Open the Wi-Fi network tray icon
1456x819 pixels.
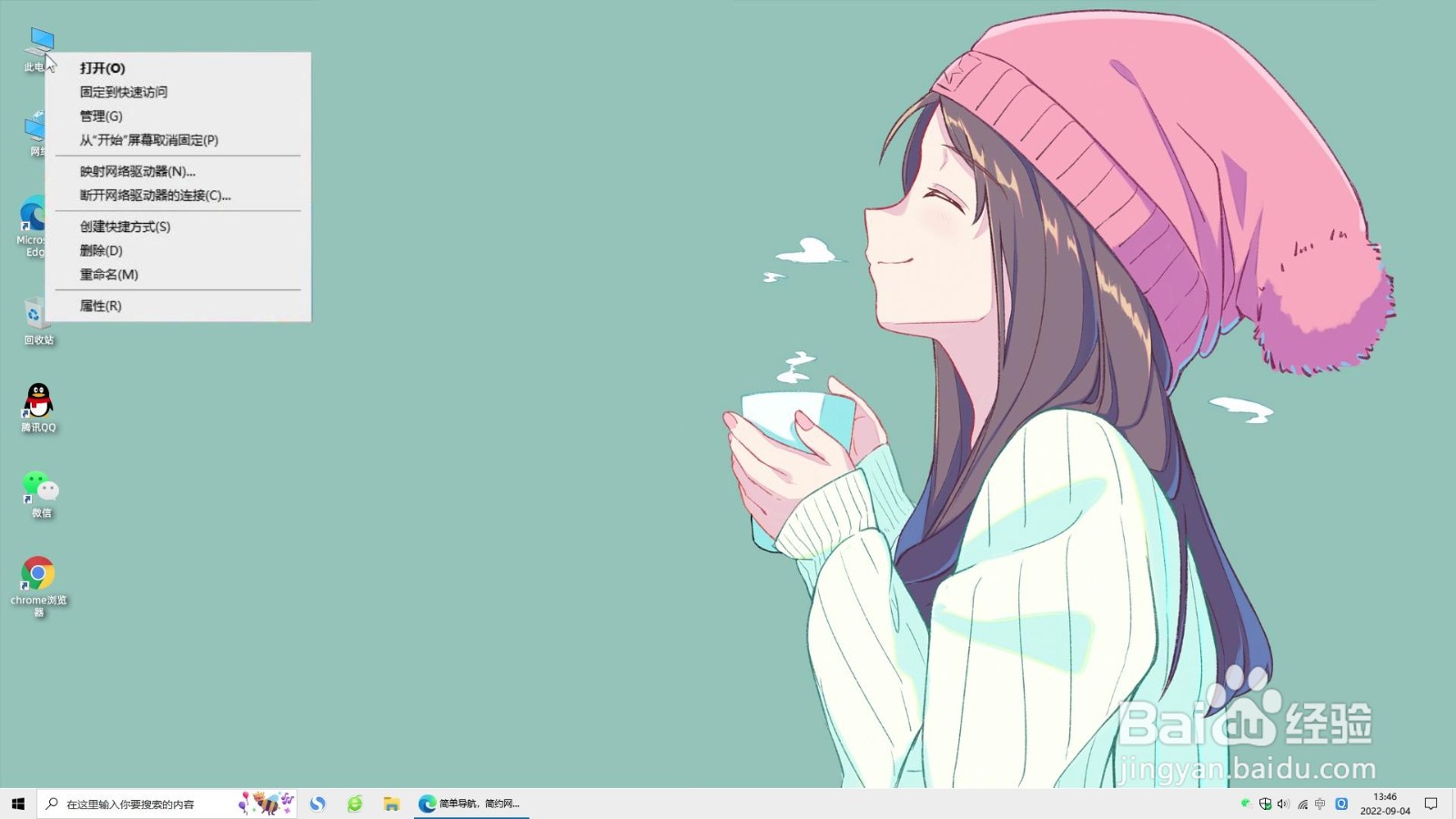pyautogui.click(x=1303, y=804)
